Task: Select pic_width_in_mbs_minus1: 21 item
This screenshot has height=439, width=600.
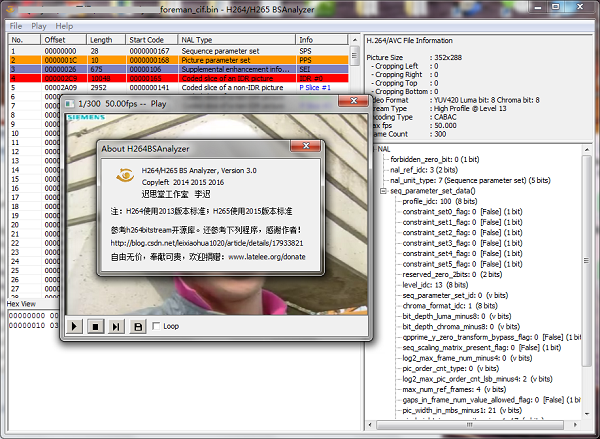Action: [462, 410]
